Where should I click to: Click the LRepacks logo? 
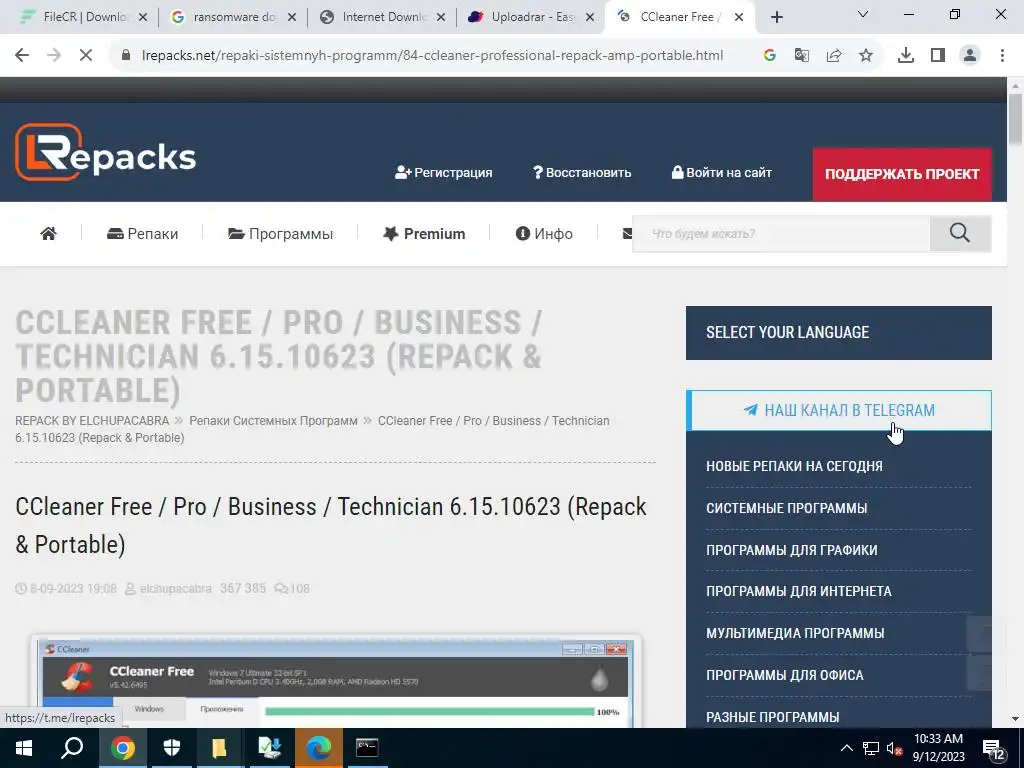(105, 152)
